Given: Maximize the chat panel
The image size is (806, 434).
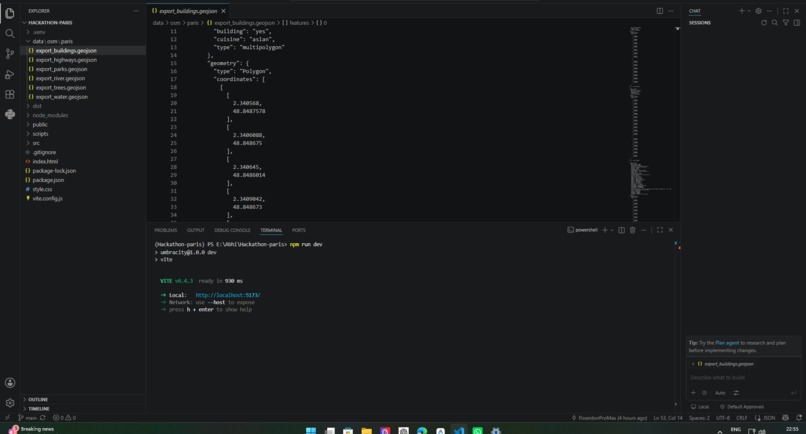Looking at the screenshot, I should (786, 11).
